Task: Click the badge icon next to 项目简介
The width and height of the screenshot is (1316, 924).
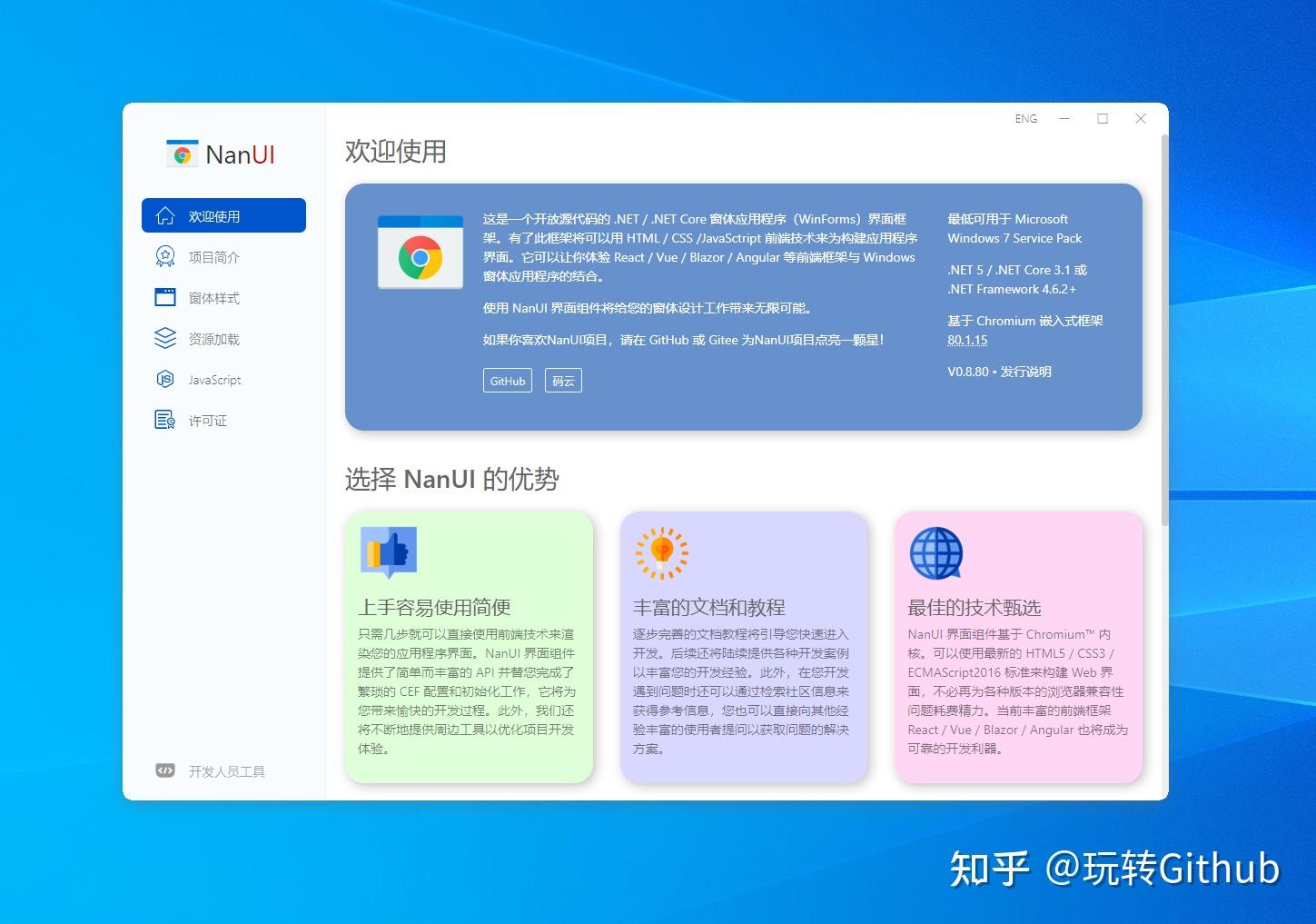Action: click(164, 256)
